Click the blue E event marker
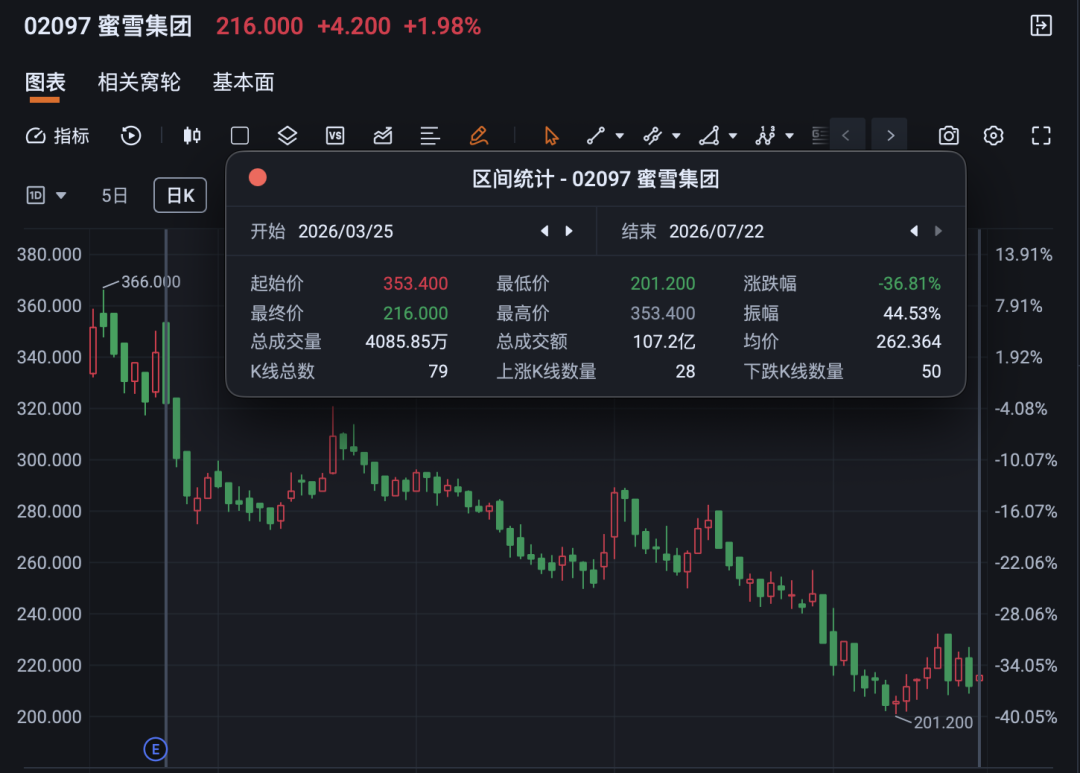This screenshot has height=773, width=1080. coord(156,749)
